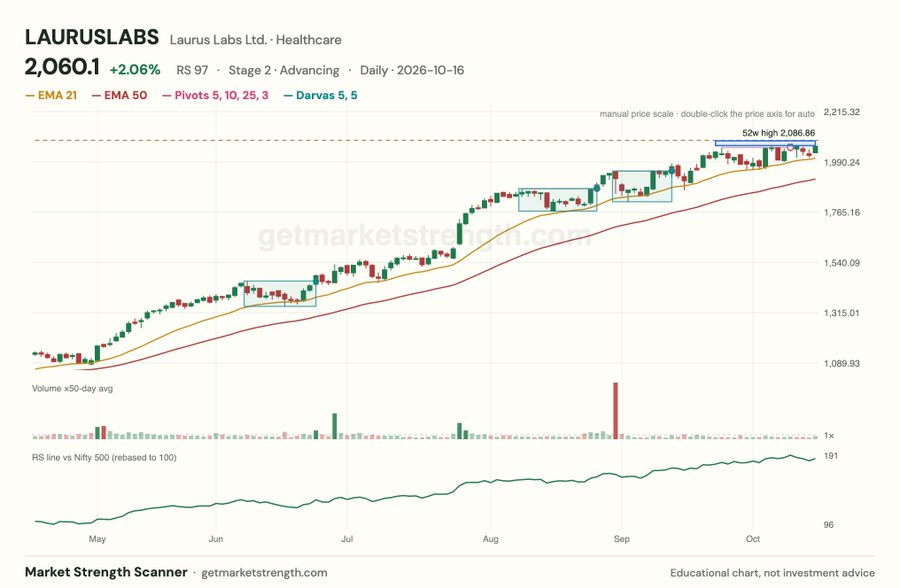Viewport: 900px width, 588px height.
Task: Click the Market Strength Scanner footer title
Action: [106, 572]
